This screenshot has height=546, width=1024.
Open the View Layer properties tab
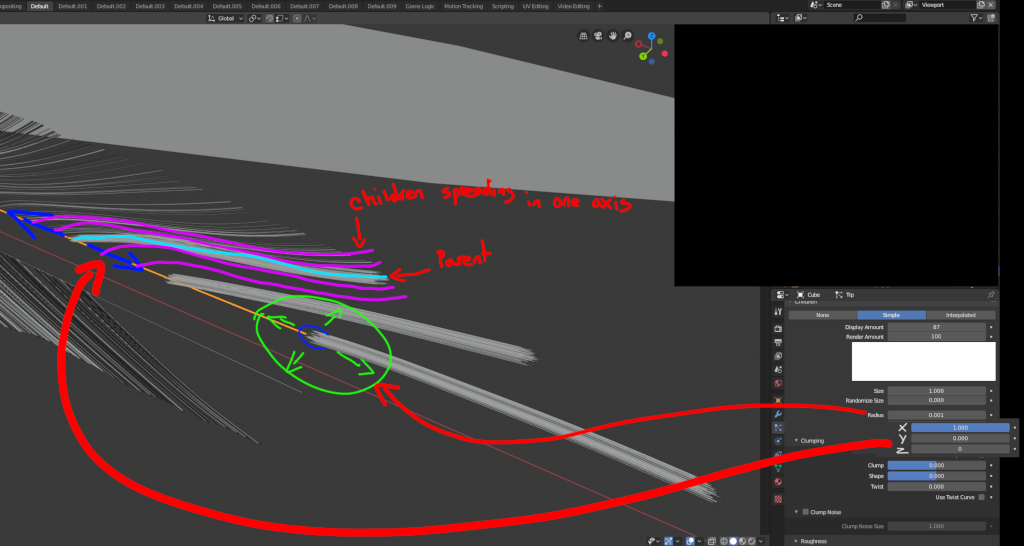pos(778,356)
